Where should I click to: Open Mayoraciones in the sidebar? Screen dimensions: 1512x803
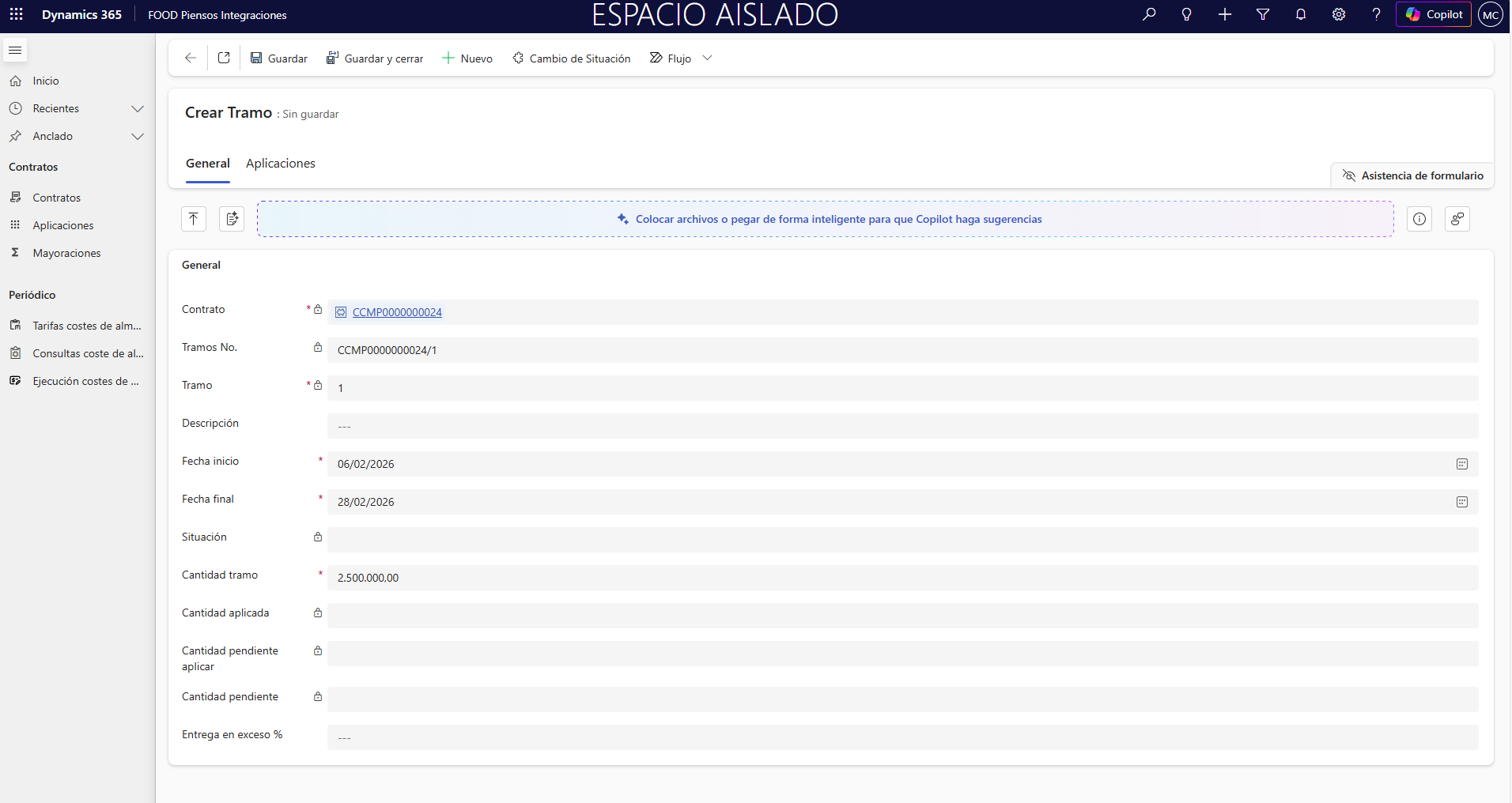click(66, 253)
